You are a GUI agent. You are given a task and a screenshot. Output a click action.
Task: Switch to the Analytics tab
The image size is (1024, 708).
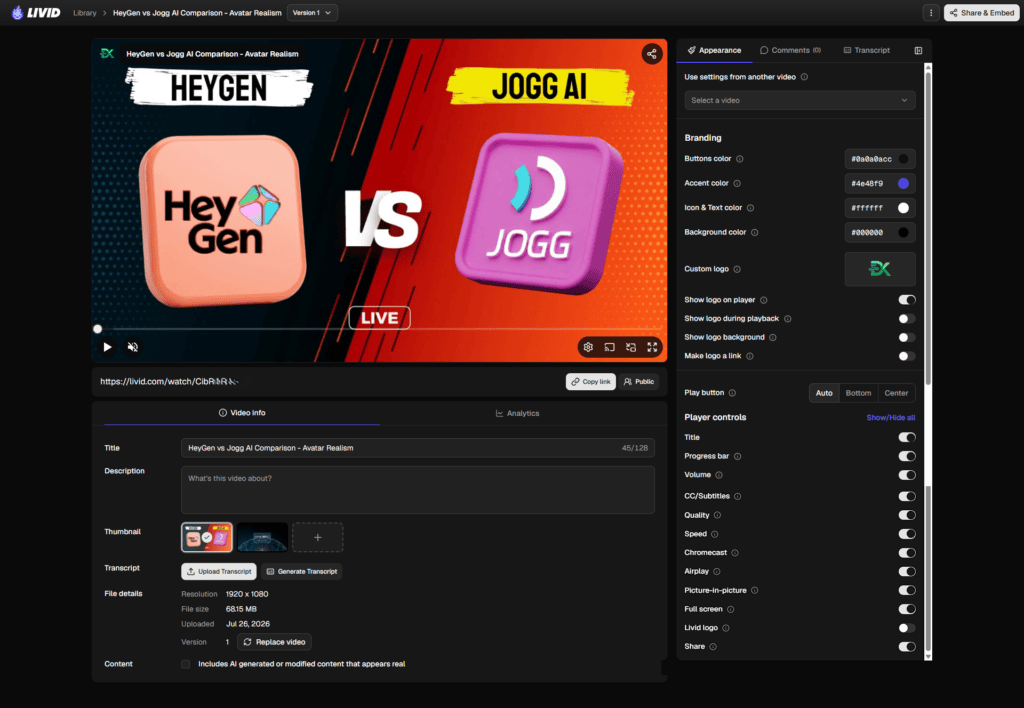517,413
